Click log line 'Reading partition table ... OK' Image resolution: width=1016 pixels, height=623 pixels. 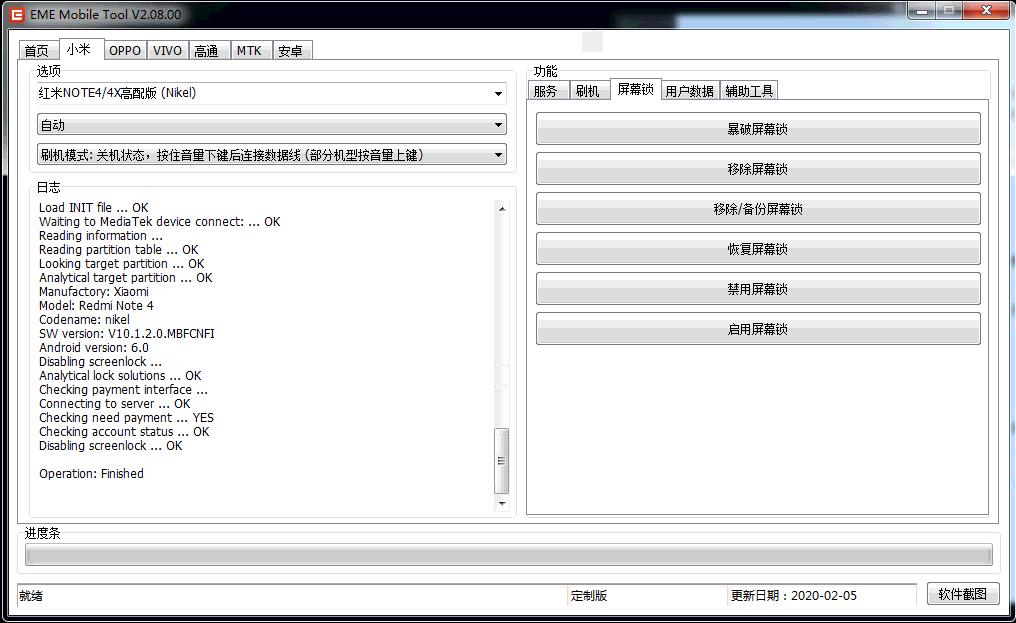click(x=119, y=250)
